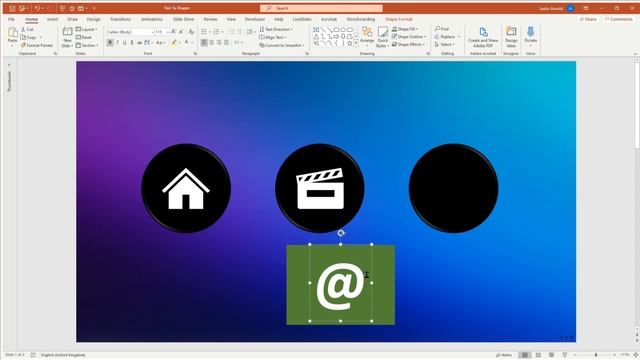Click the Share button
The image size is (640, 360).
(x=588, y=19)
